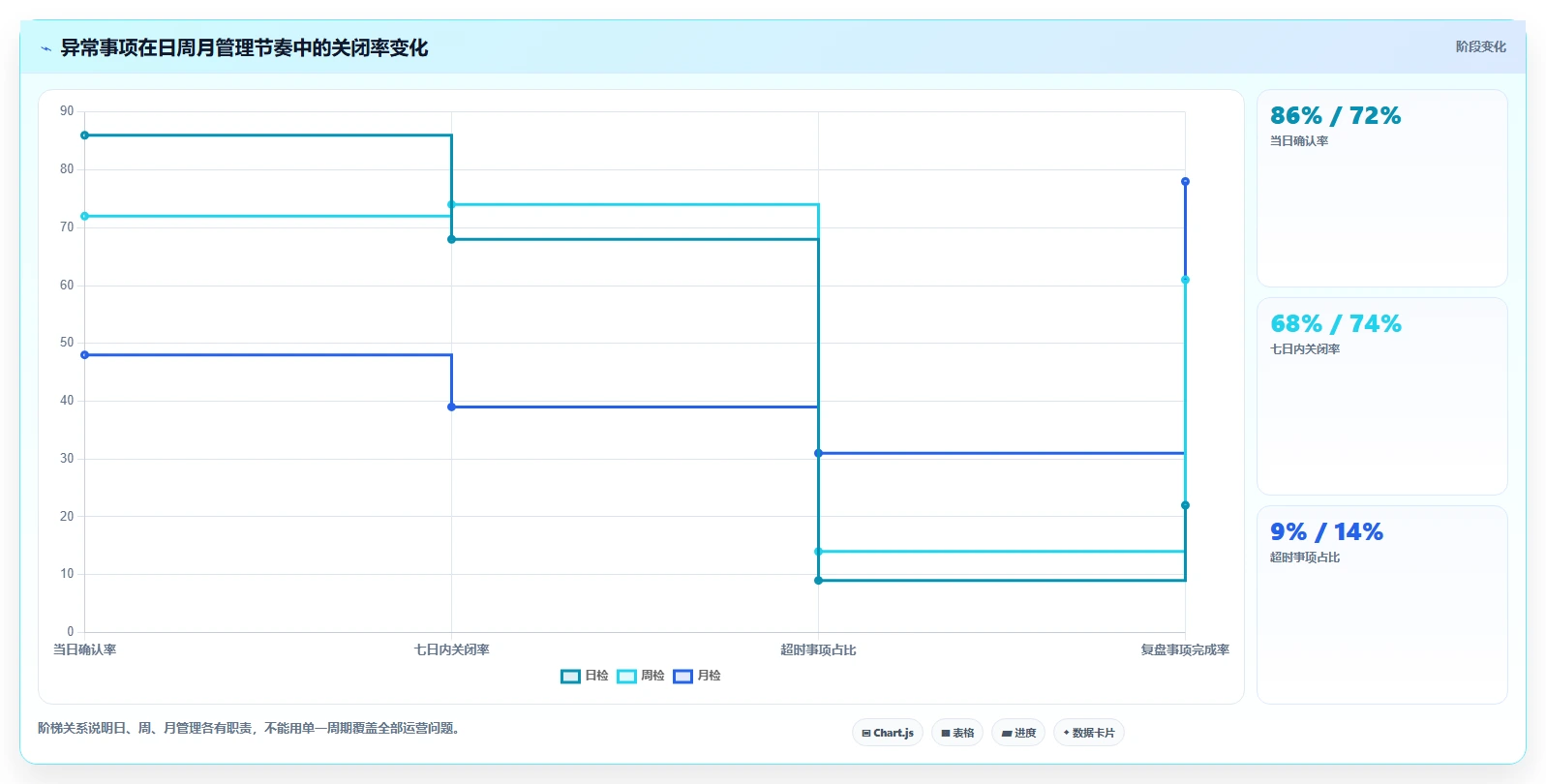Click 周检 data point at 74 on 七日内关闭率

click(451, 204)
